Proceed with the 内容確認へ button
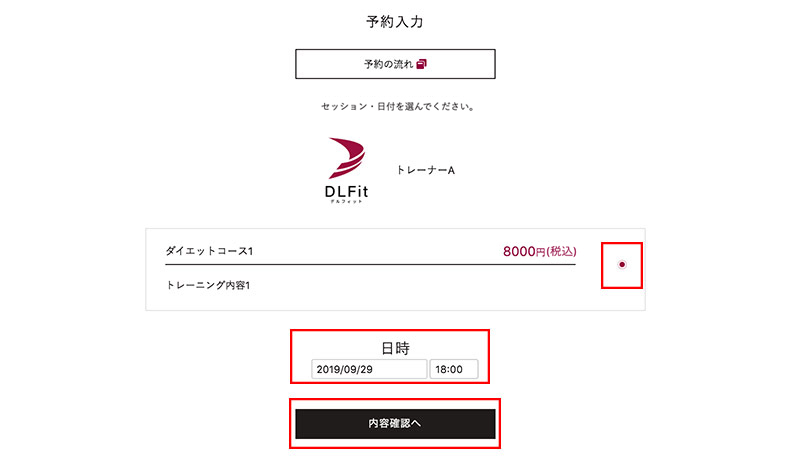 [x=395, y=423]
